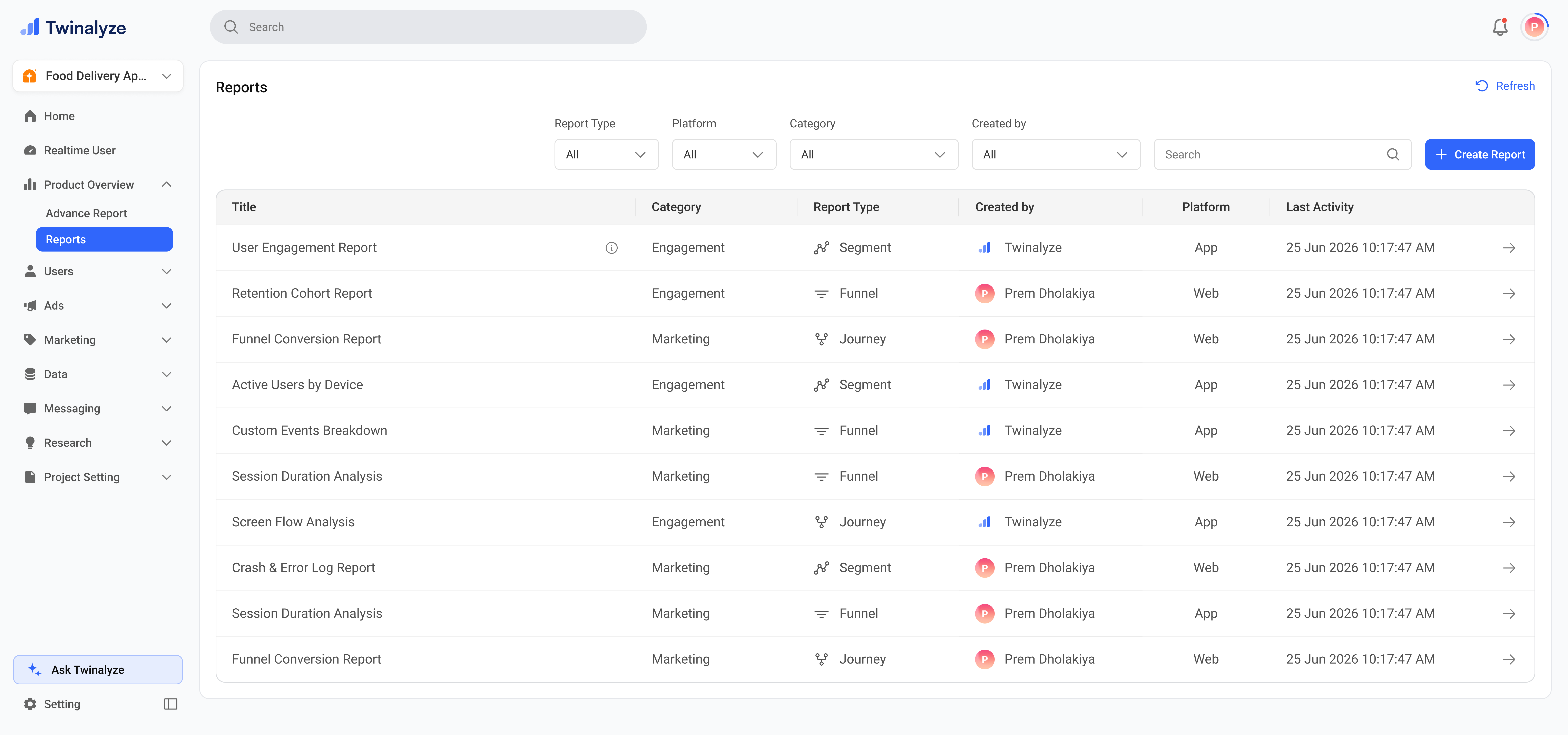Click the top global Search field
Viewport: 1568px width, 735px height.
tap(428, 27)
